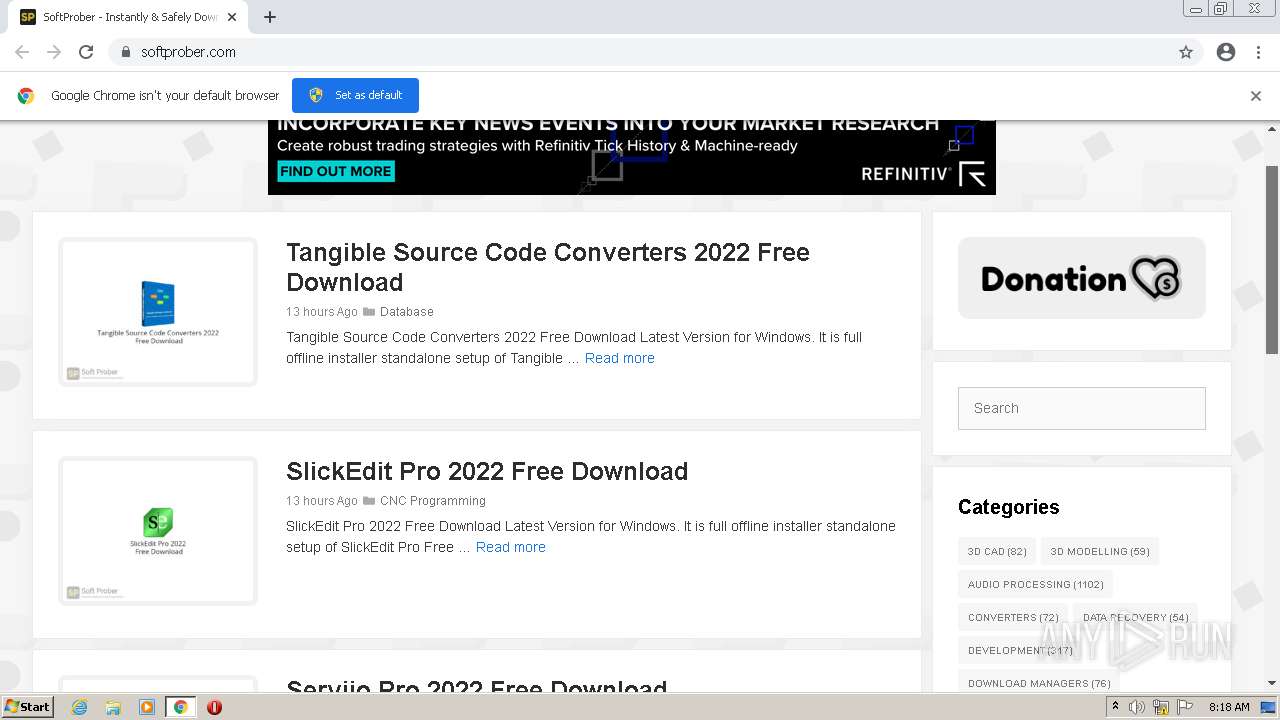
Task: Open the media player taskbar icon
Action: point(147,707)
